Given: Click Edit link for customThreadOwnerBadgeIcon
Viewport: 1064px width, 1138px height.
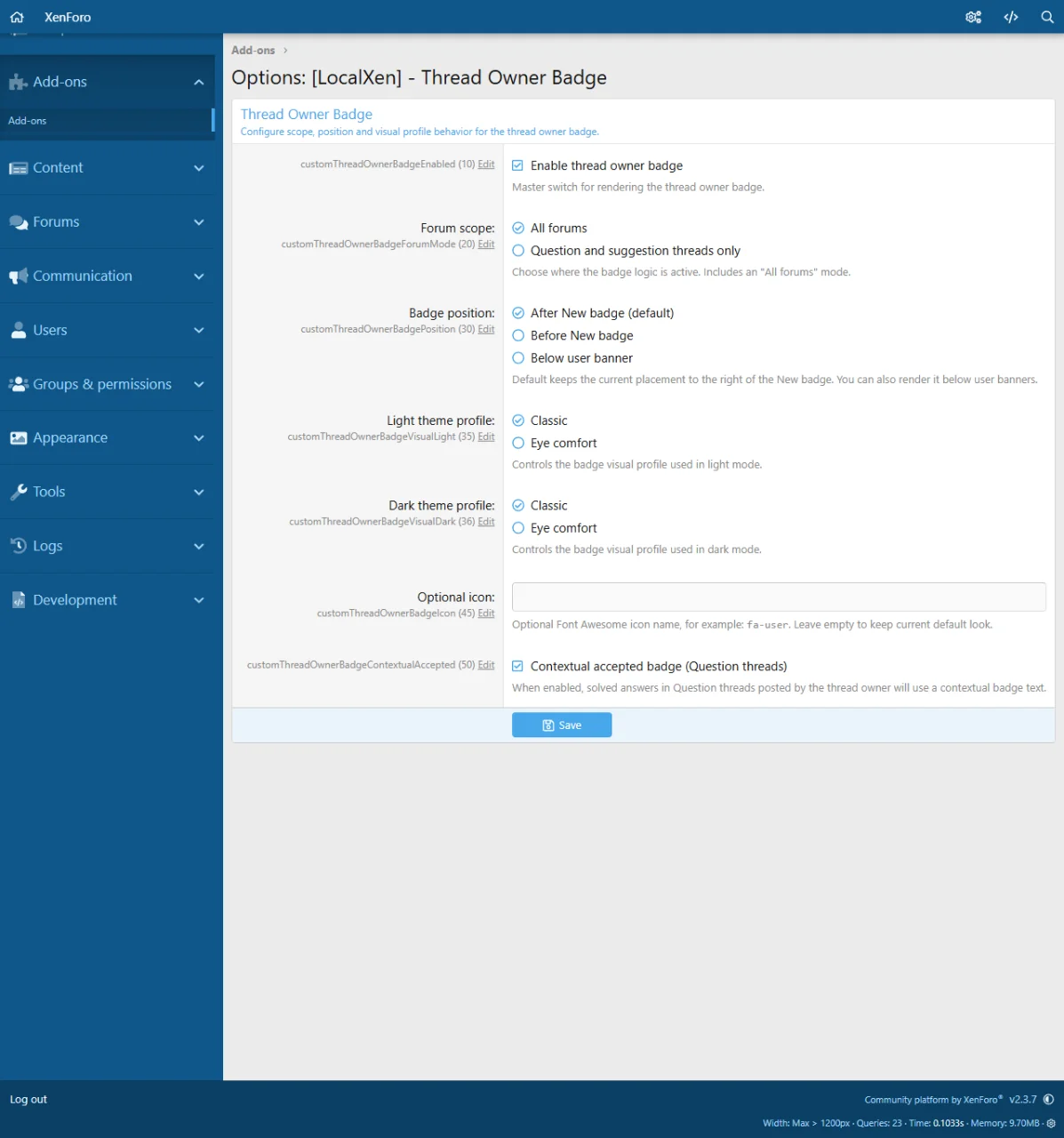Looking at the screenshot, I should tap(486, 613).
